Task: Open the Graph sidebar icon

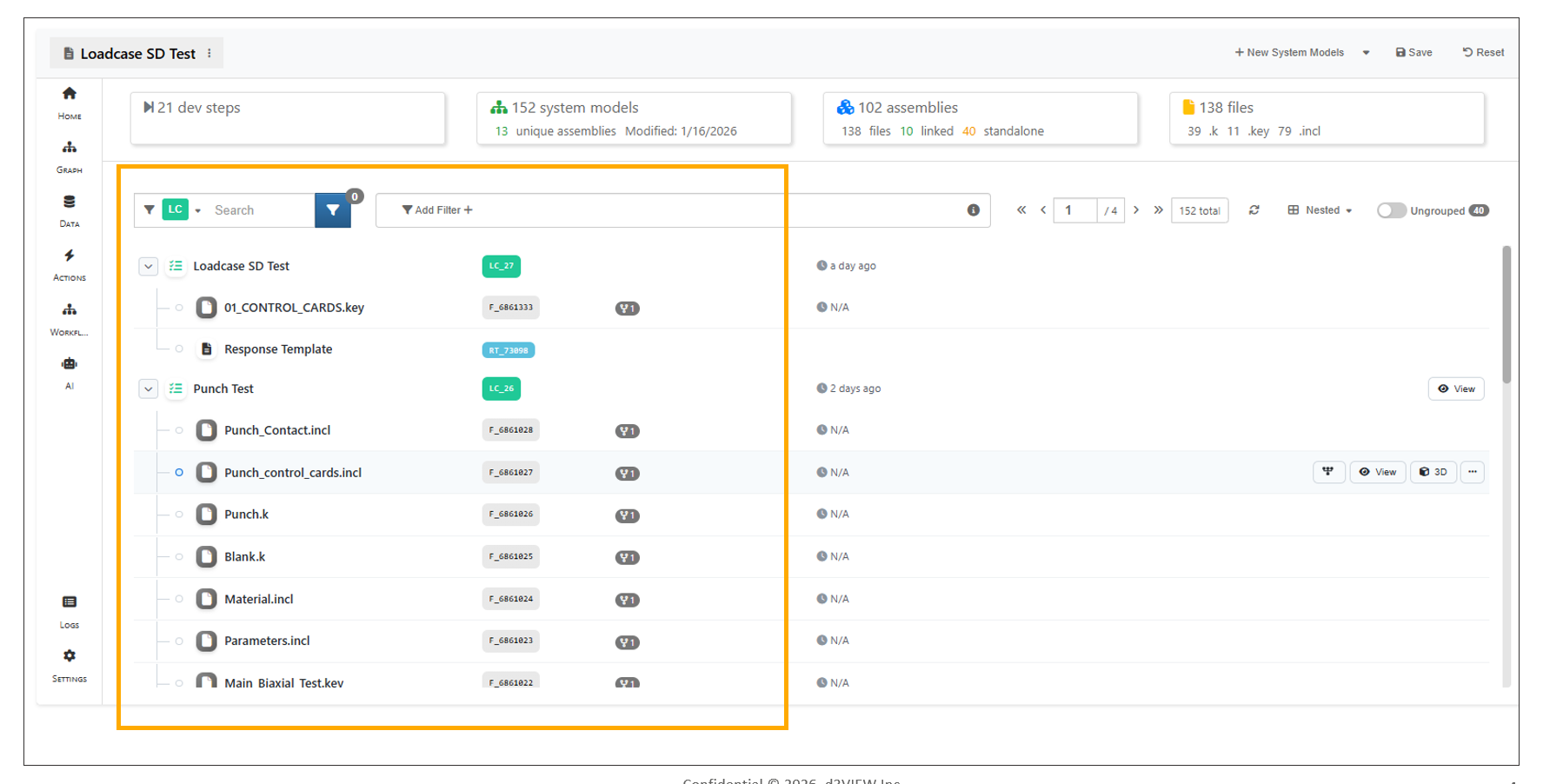Action: pos(70,148)
